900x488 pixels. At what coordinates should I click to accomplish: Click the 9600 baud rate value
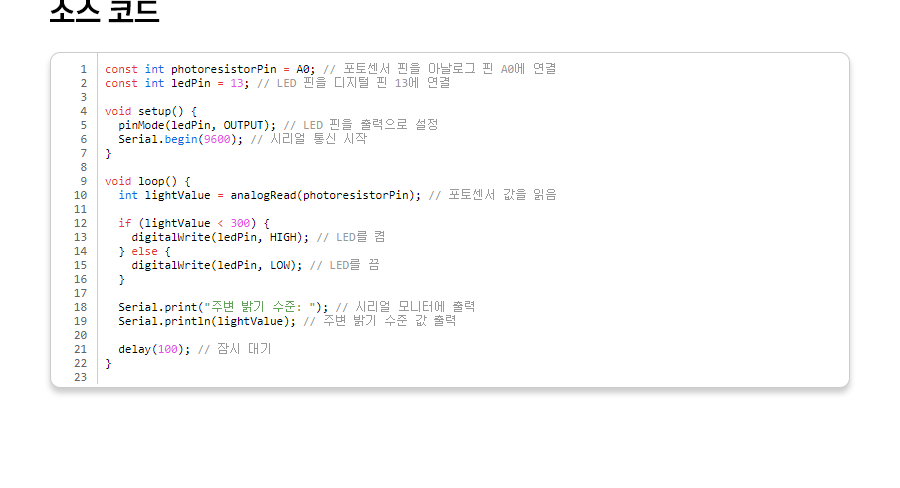pos(216,139)
